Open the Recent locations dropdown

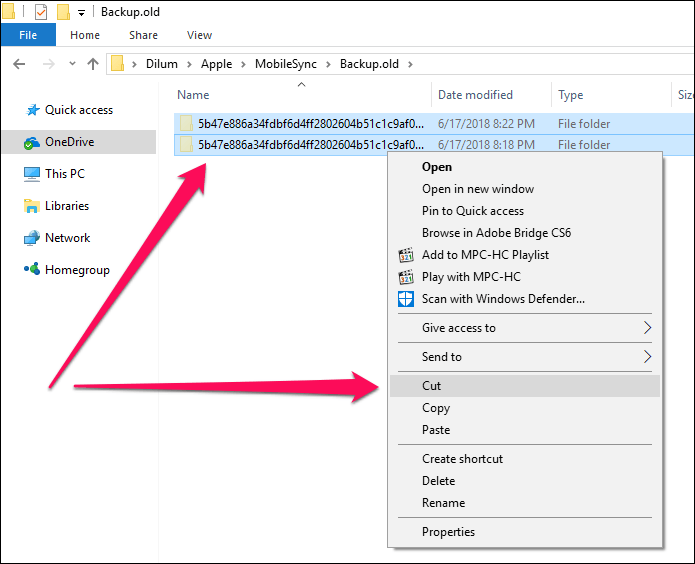[x=72, y=64]
